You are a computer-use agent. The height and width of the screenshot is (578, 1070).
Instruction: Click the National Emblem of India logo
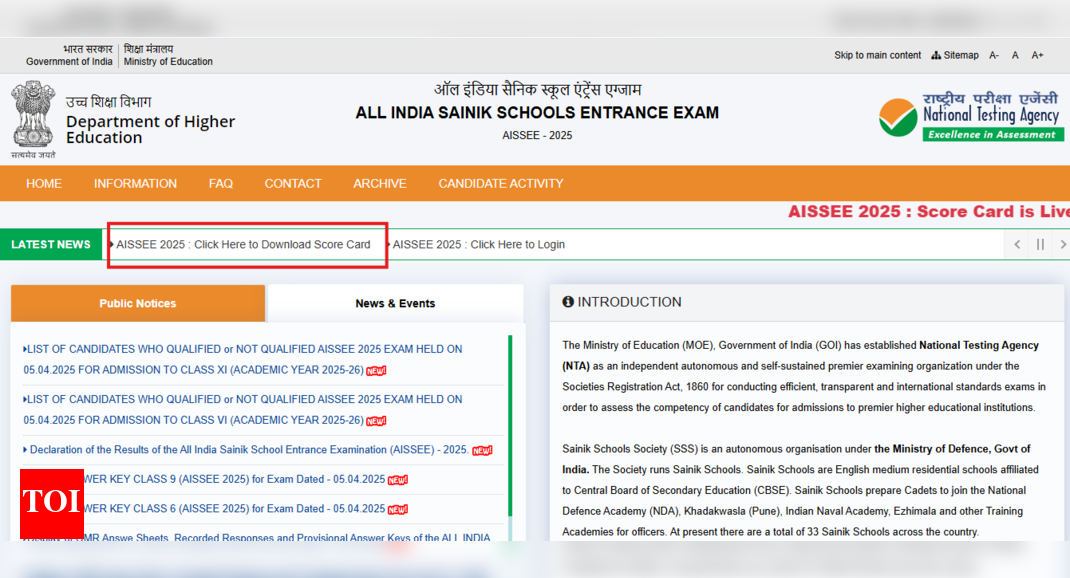[33, 119]
